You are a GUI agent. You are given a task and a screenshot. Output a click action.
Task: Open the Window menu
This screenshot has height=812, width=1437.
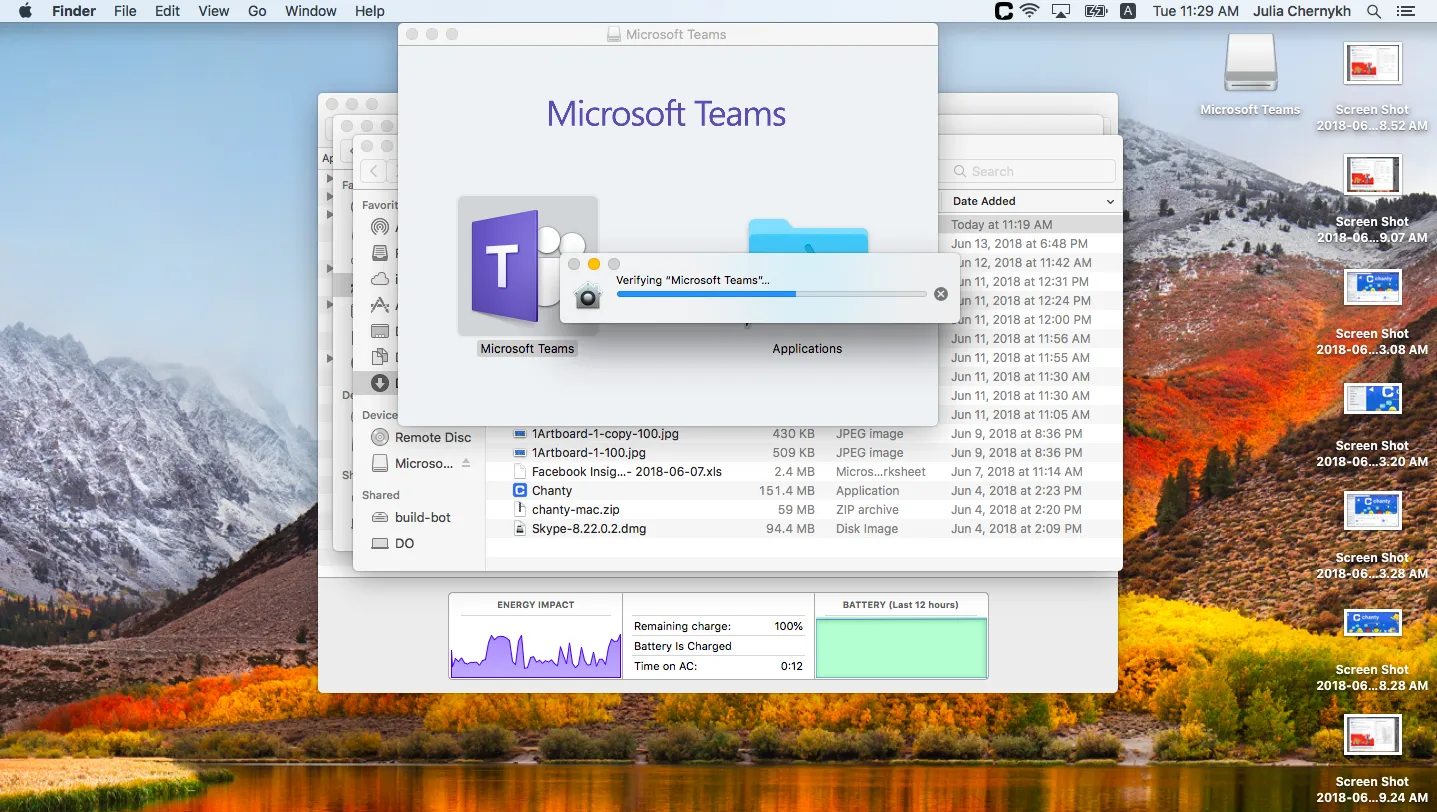(x=311, y=11)
